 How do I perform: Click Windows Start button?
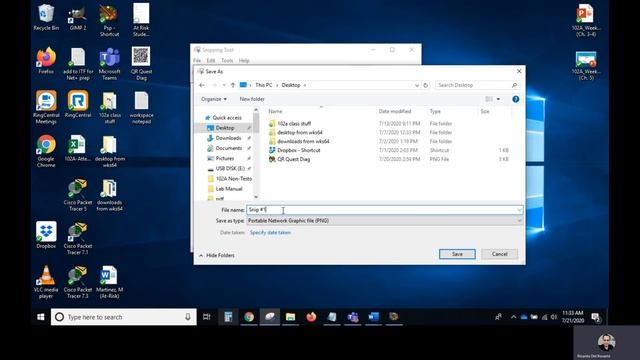tap(40, 317)
